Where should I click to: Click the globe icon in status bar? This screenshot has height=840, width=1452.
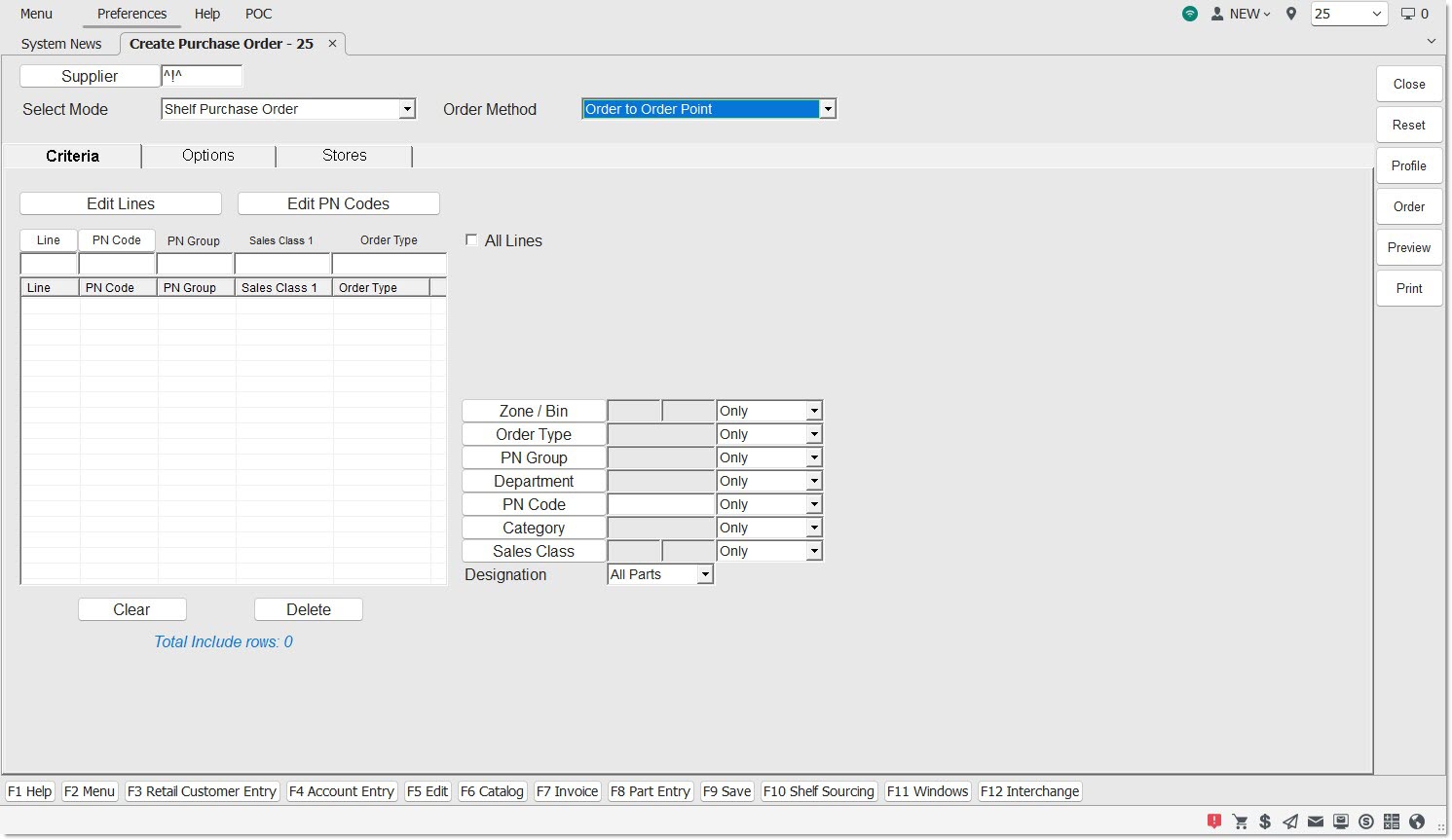(1417, 822)
